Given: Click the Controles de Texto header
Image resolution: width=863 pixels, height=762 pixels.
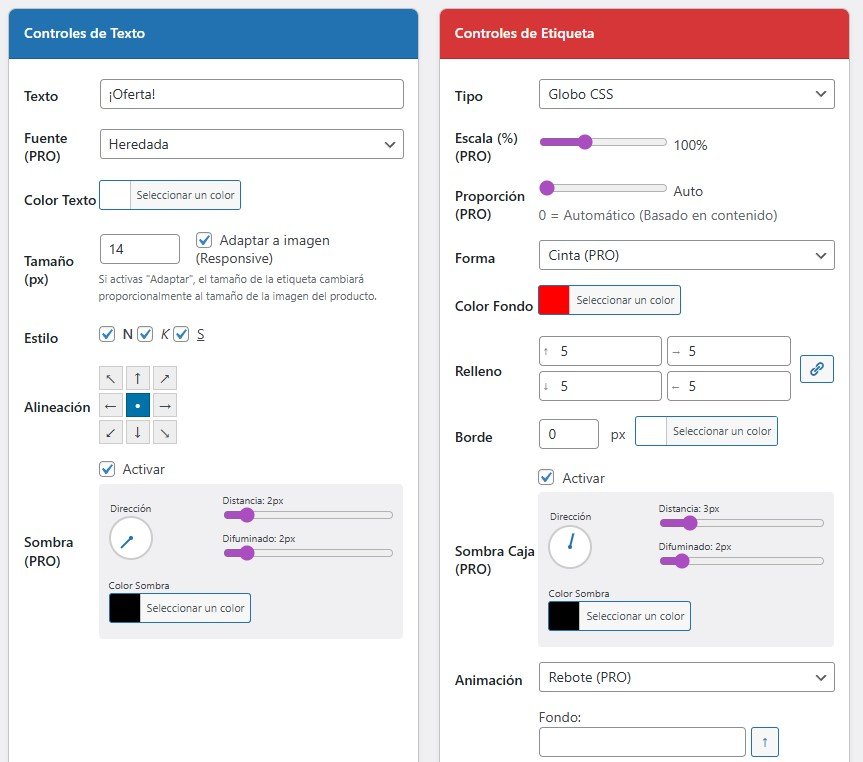Looking at the screenshot, I should [84, 33].
